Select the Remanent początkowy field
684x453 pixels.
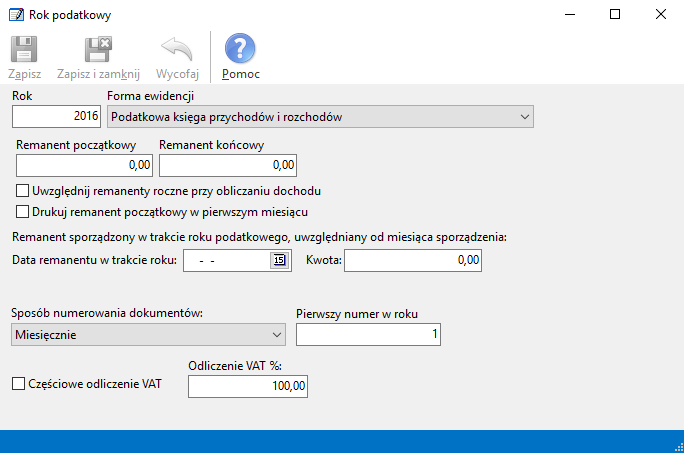pyautogui.click(x=85, y=164)
